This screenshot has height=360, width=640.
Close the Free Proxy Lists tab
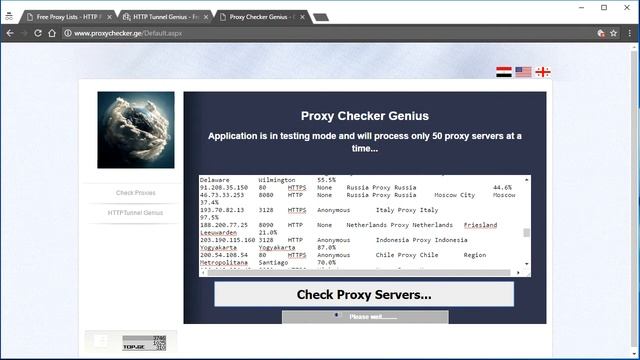coord(109,17)
